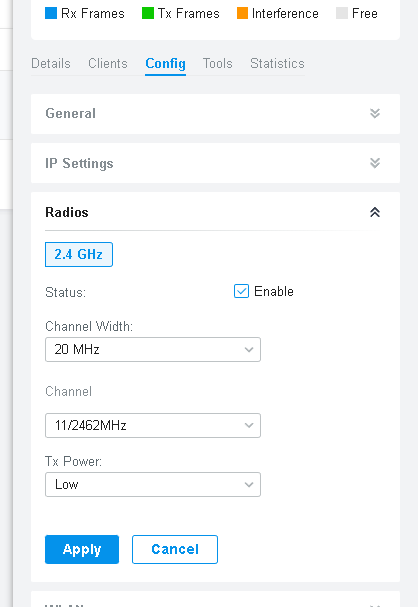Open the Channel 11/2462MHz dropdown
The width and height of the screenshot is (418, 607).
click(x=153, y=425)
